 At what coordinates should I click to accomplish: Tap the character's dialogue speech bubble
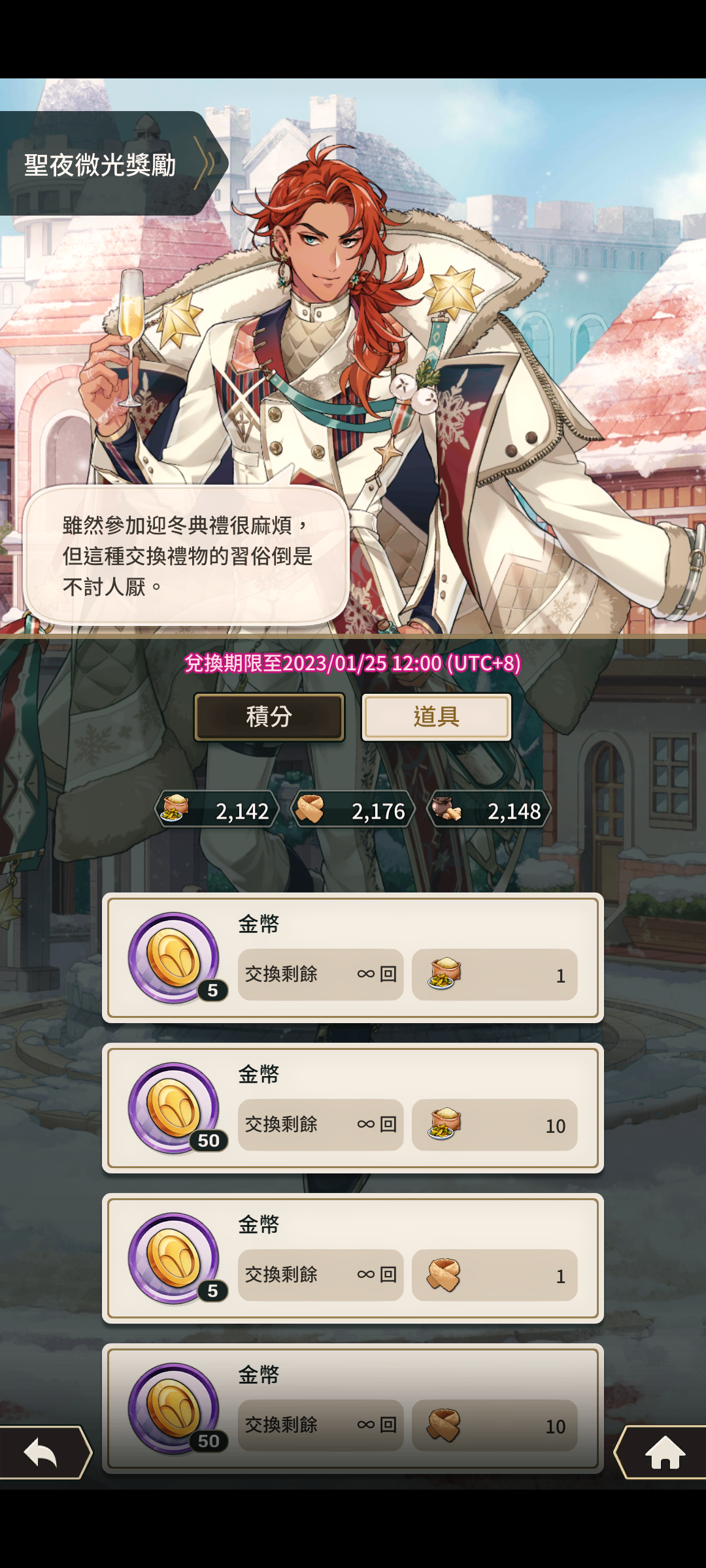click(186, 555)
